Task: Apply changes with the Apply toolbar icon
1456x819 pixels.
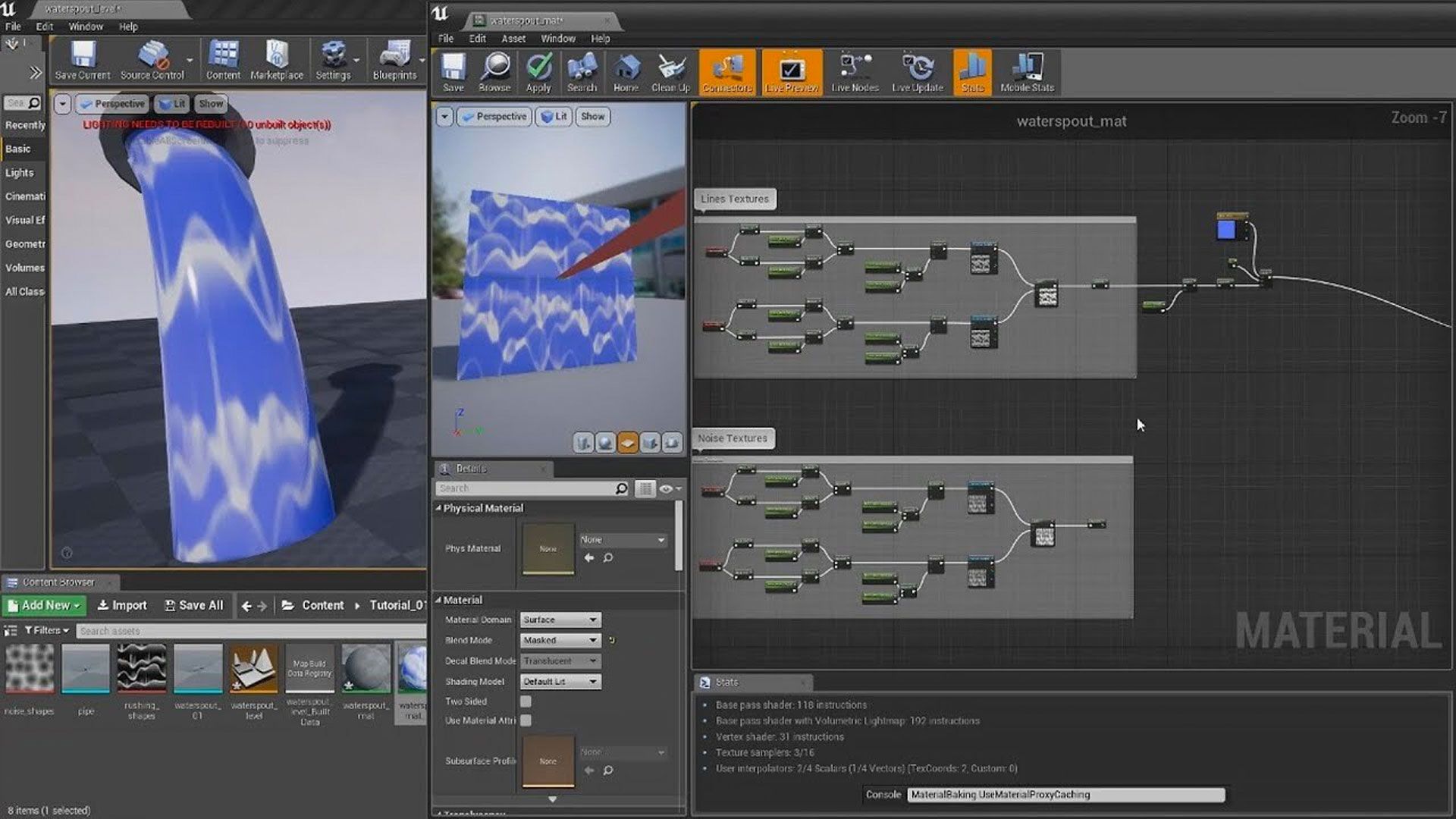Action: [538, 72]
